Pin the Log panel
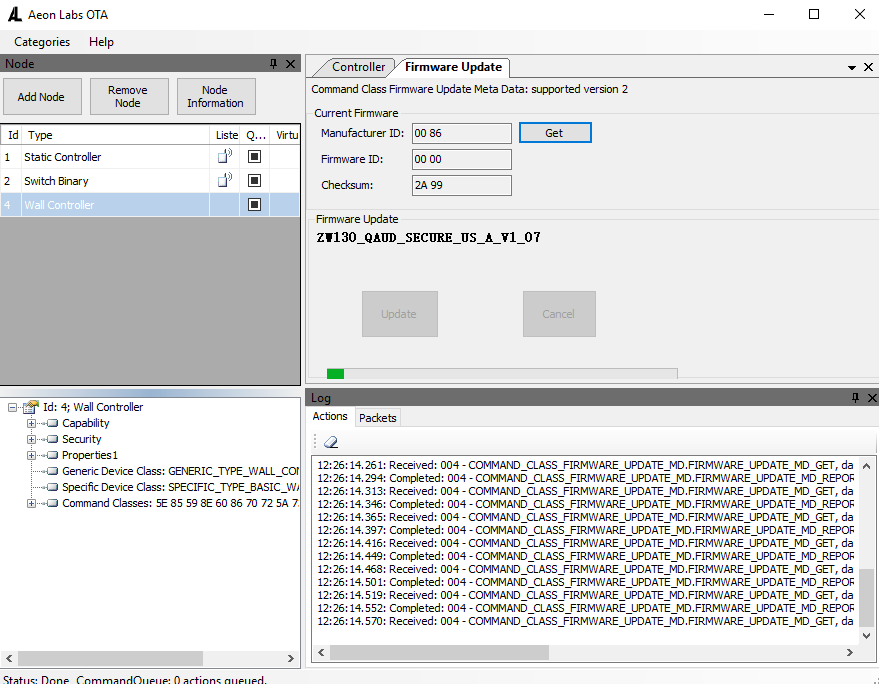The height and width of the screenshot is (684, 879). pos(855,398)
